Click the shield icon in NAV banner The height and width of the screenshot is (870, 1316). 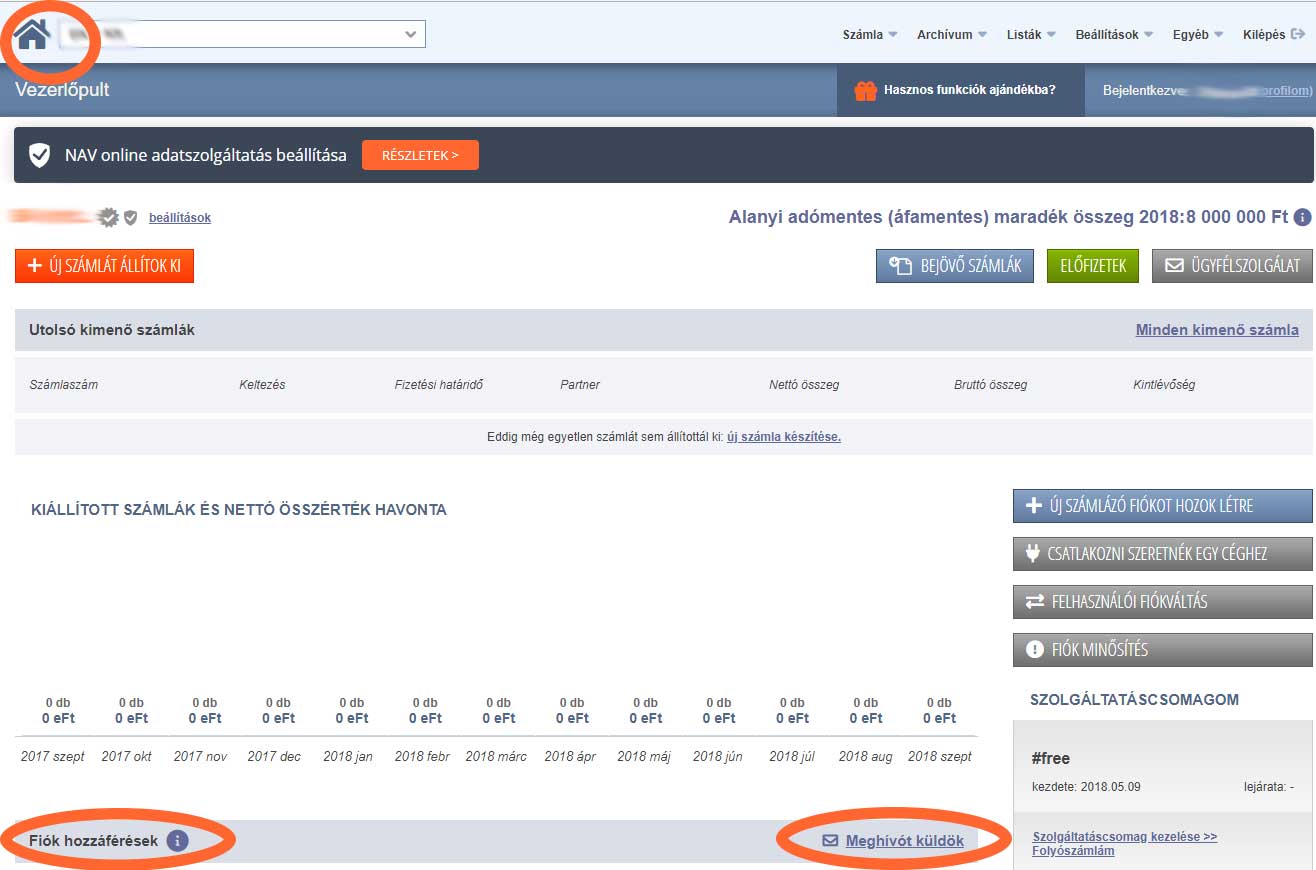(39, 155)
